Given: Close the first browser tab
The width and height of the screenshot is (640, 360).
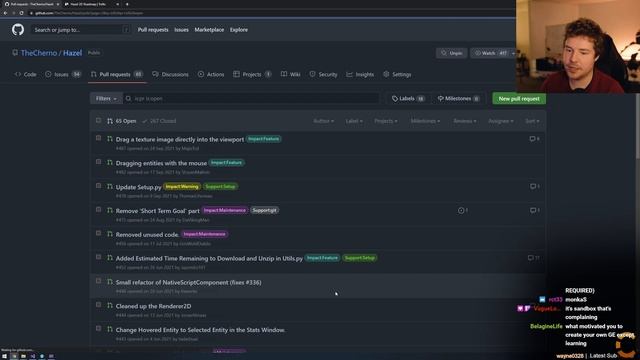Looking at the screenshot, I should pyautogui.click(x=58, y=4).
